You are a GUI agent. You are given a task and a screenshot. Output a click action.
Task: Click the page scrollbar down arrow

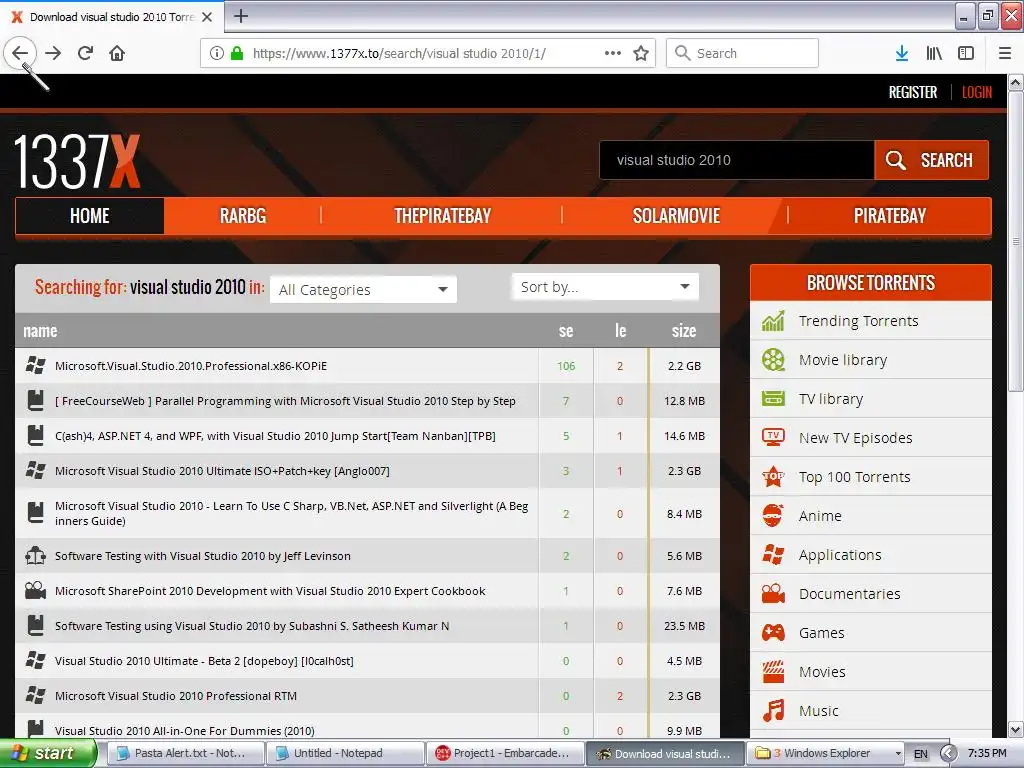coord(1016,729)
